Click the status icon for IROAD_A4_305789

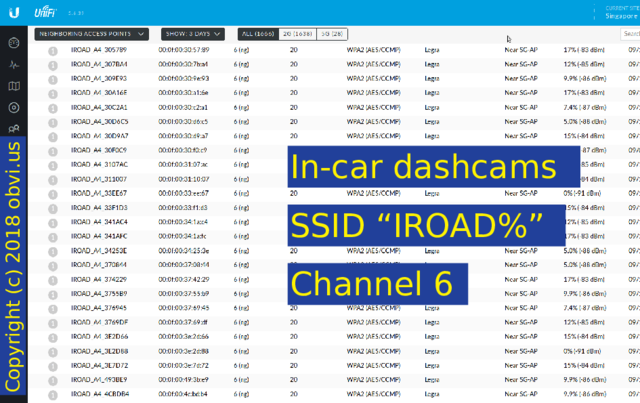[x=53, y=51]
